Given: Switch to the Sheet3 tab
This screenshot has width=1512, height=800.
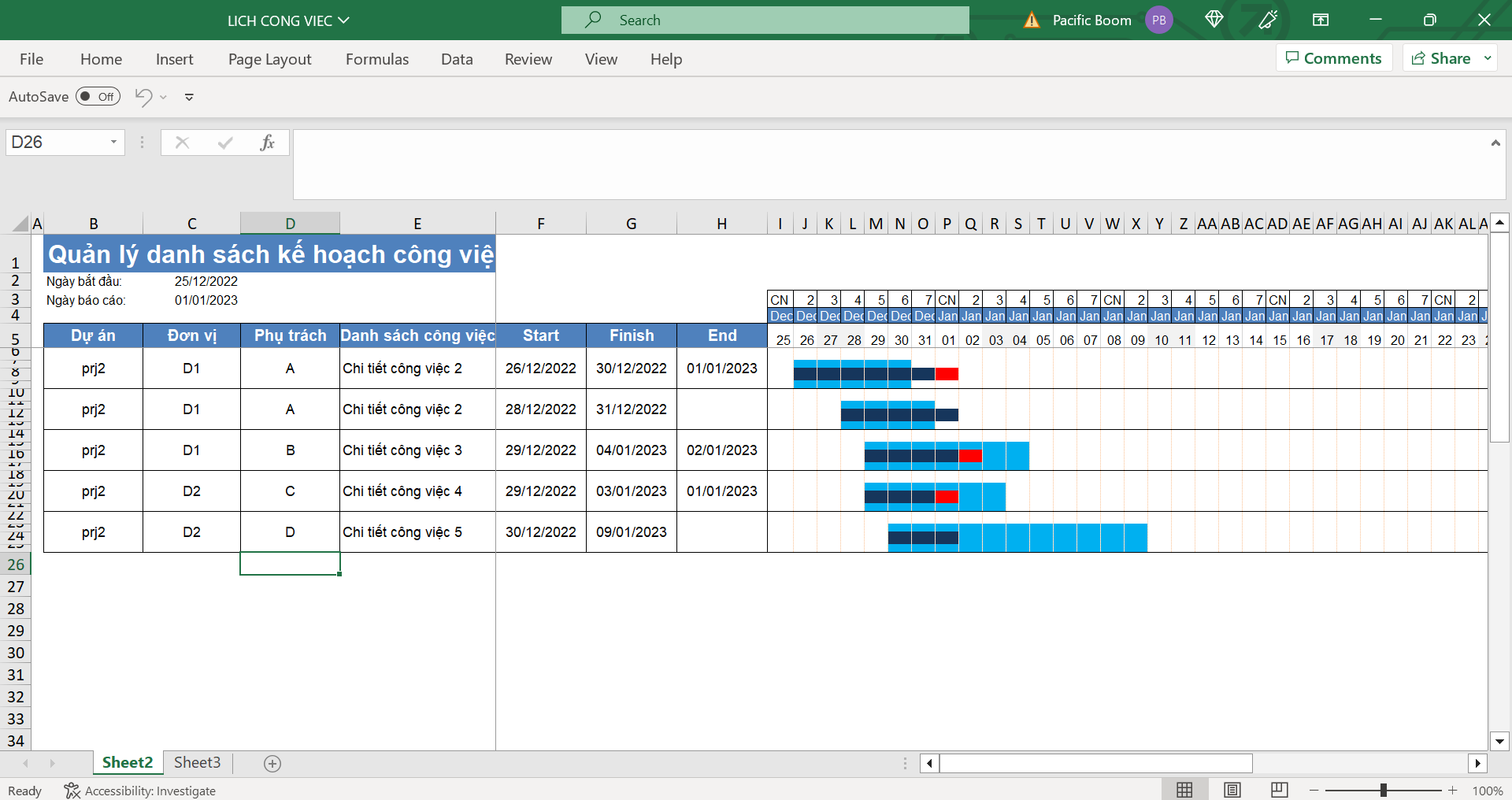Looking at the screenshot, I should coord(197,762).
